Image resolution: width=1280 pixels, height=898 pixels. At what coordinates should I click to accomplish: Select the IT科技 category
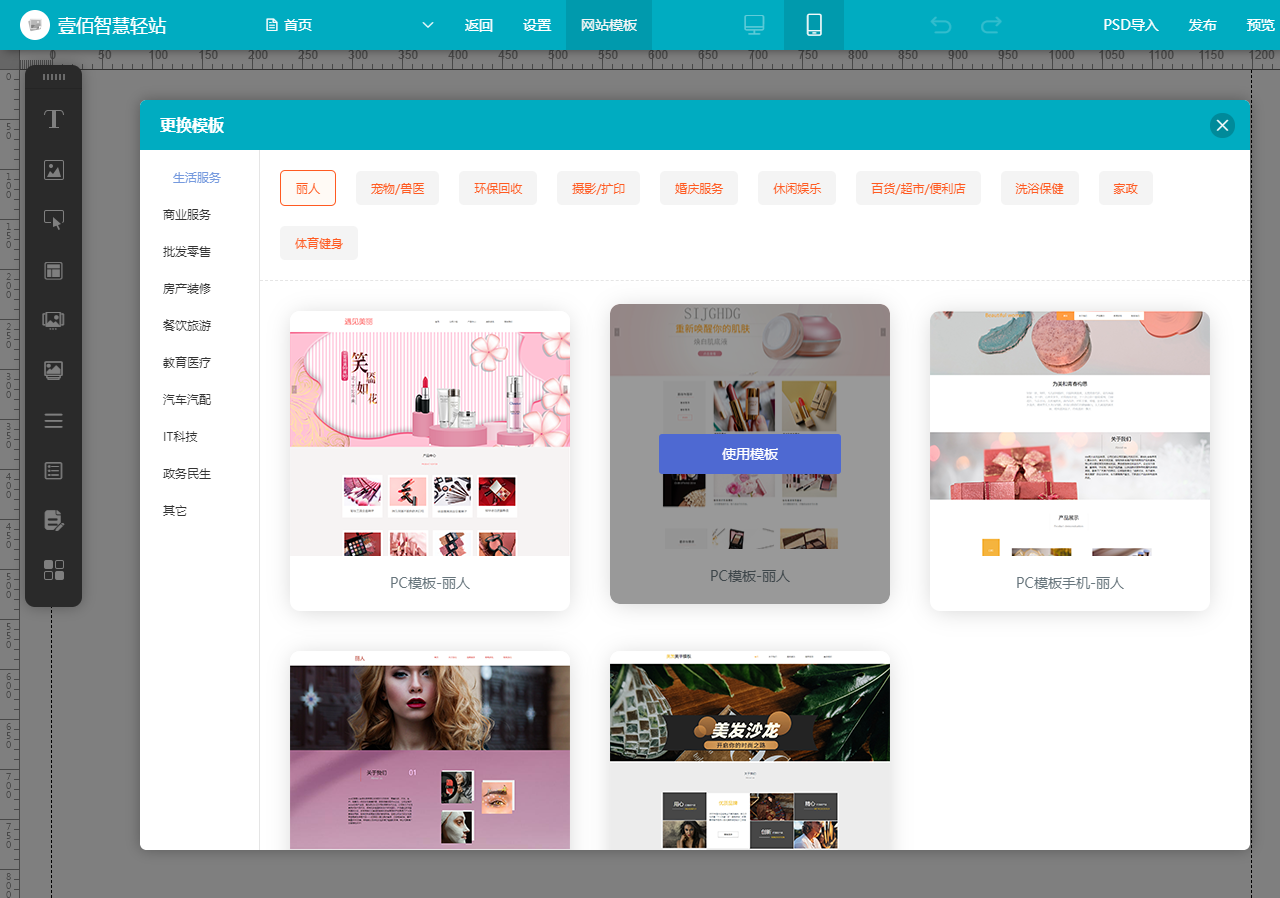click(x=180, y=437)
